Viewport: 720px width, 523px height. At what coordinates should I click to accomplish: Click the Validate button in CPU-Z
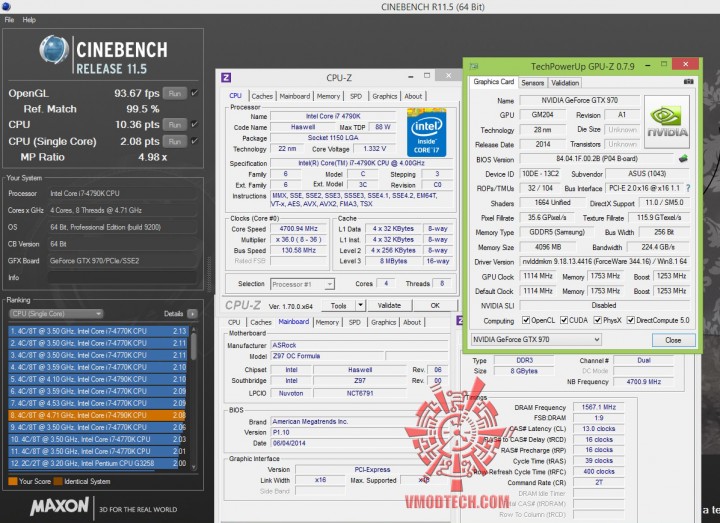tap(389, 305)
